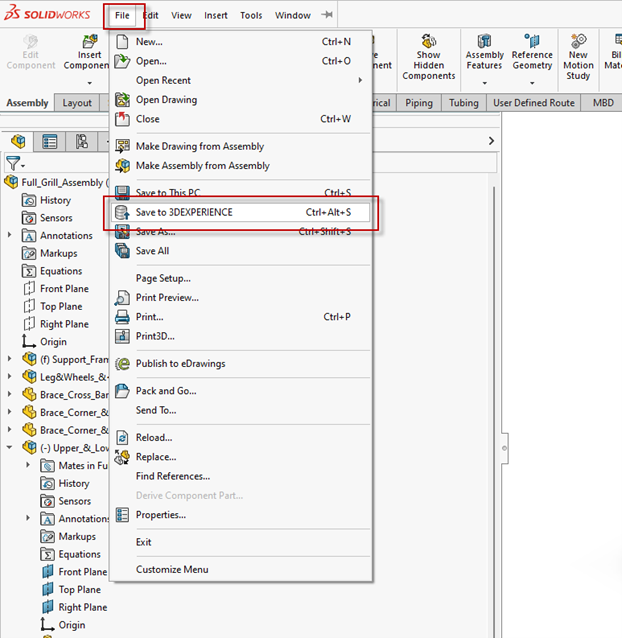Click the Save All icon
Image resolution: width=622 pixels, height=638 pixels.
(122, 251)
